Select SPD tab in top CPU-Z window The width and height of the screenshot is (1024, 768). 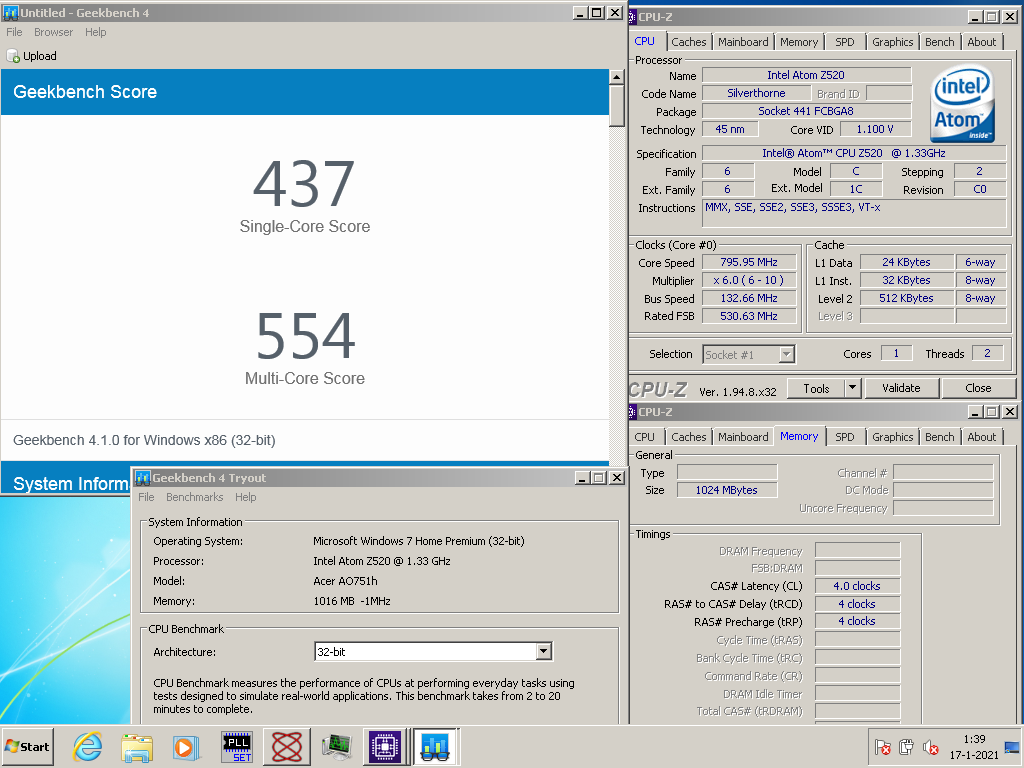tap(844, 42)
